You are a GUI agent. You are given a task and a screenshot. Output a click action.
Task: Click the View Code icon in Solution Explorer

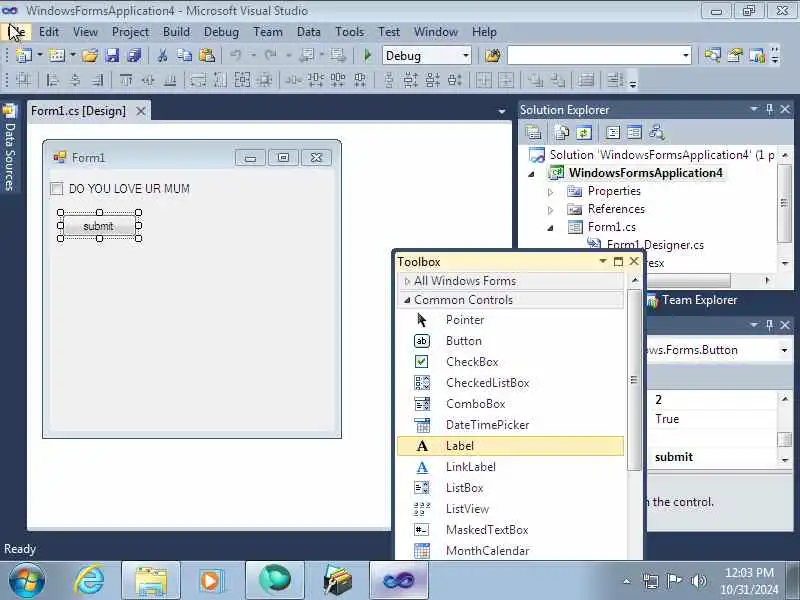[612, 133]
